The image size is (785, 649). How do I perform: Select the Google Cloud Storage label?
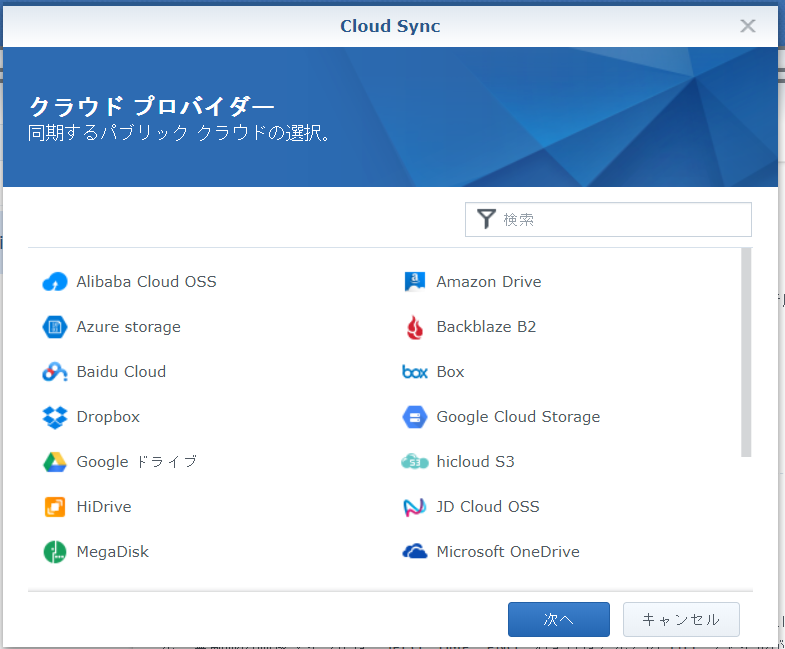click(x=518, y=417)
